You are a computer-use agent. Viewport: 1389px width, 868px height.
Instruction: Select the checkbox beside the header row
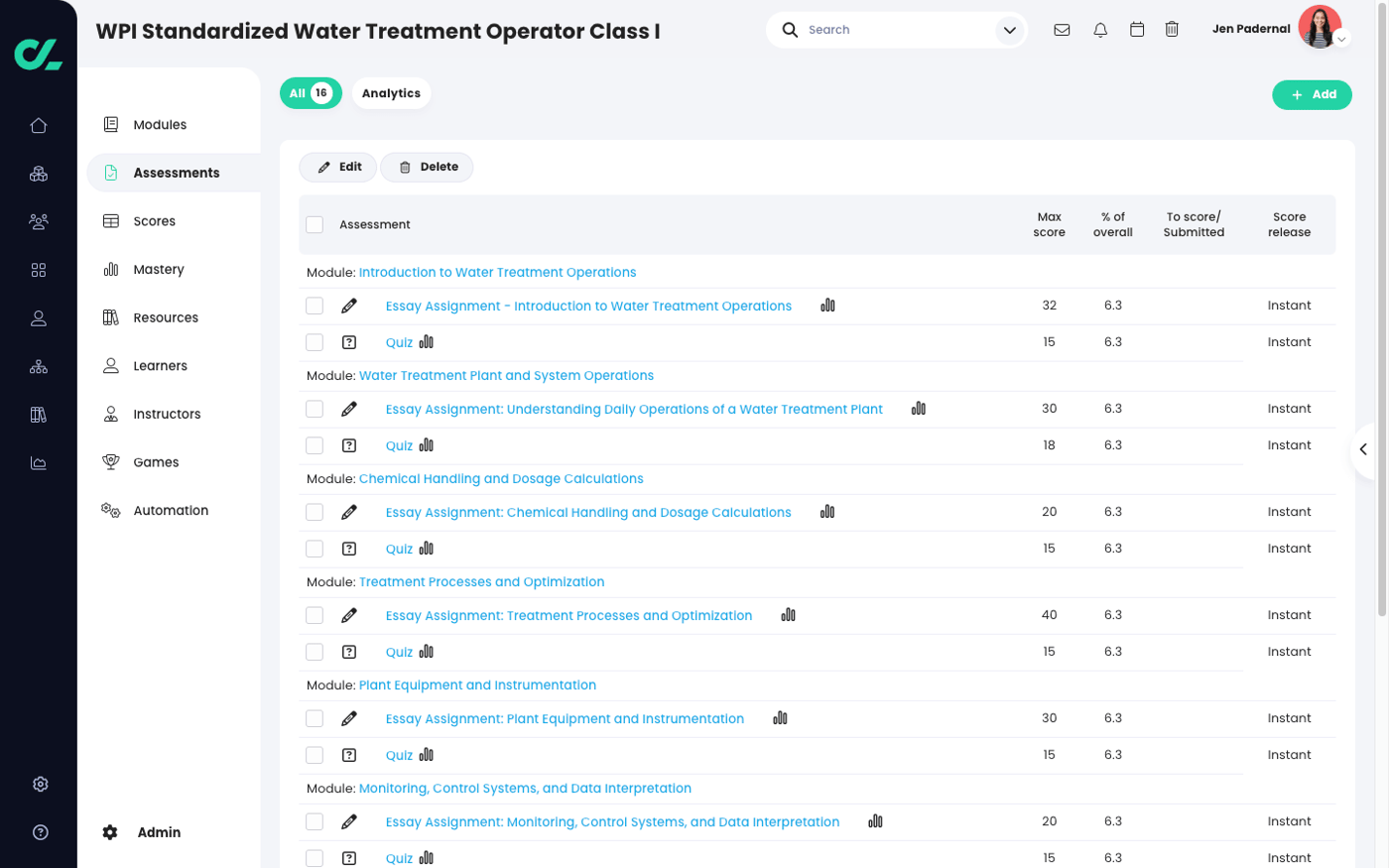[x=315, y=224]
